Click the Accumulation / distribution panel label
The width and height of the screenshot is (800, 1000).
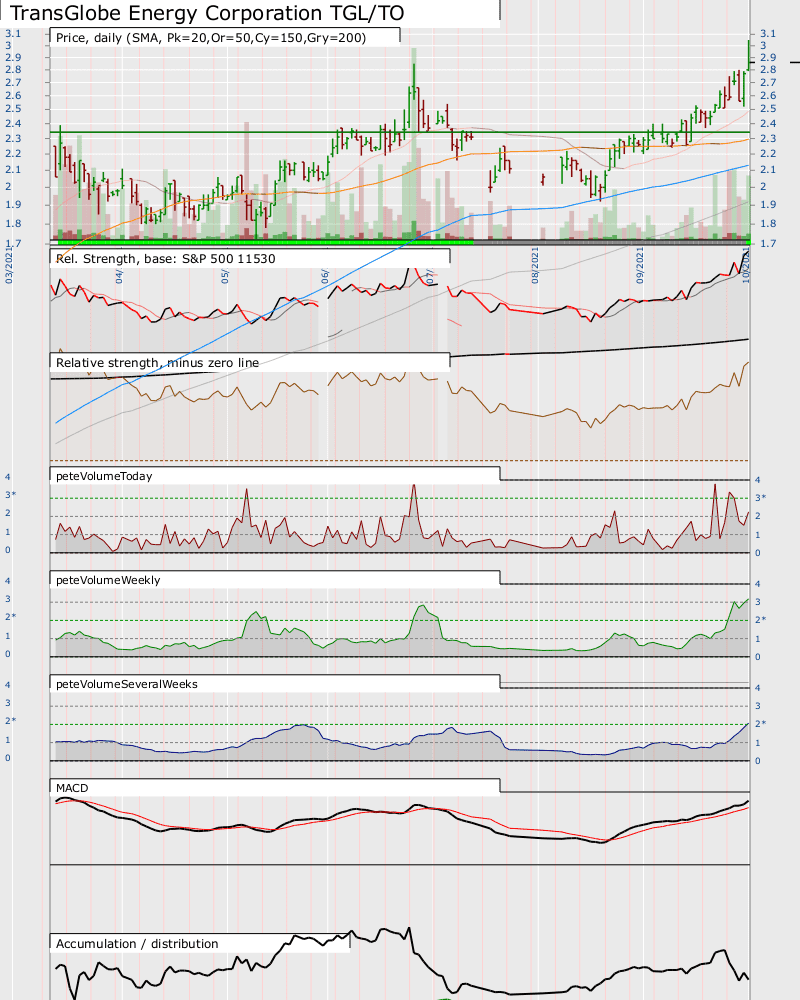coord(137,944)
